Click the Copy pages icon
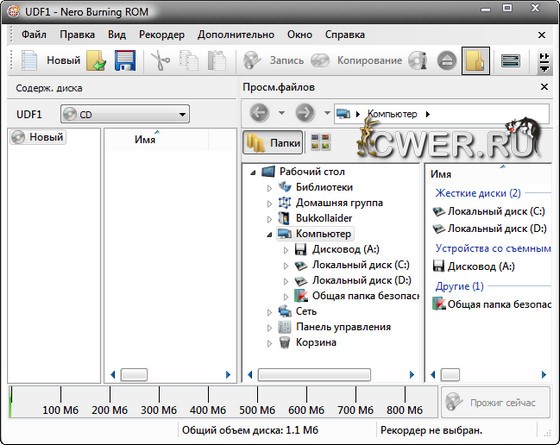The width and height of the screenshot is (560, 445). coord(189,61)
